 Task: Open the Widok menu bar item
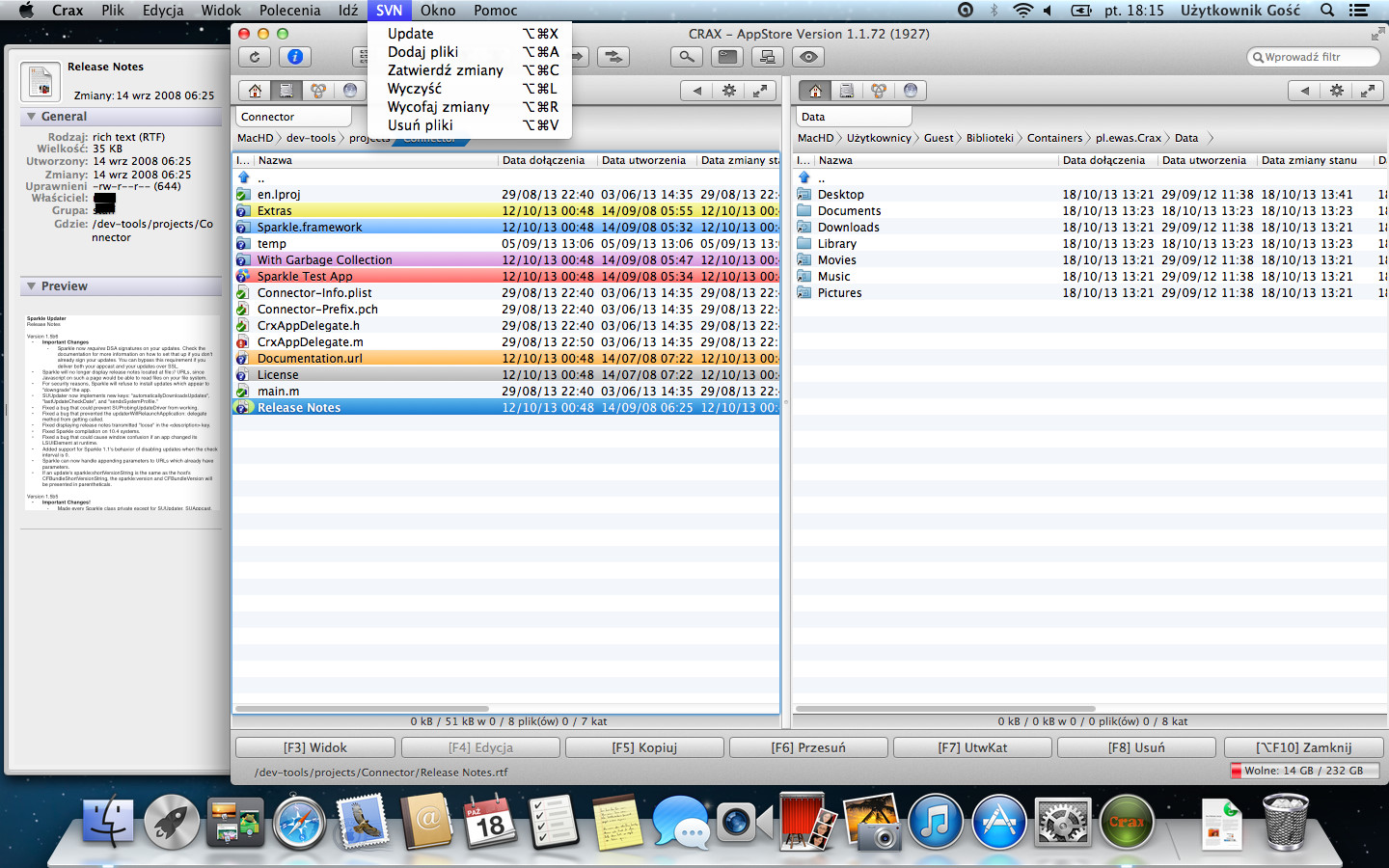tap(221, 11)
